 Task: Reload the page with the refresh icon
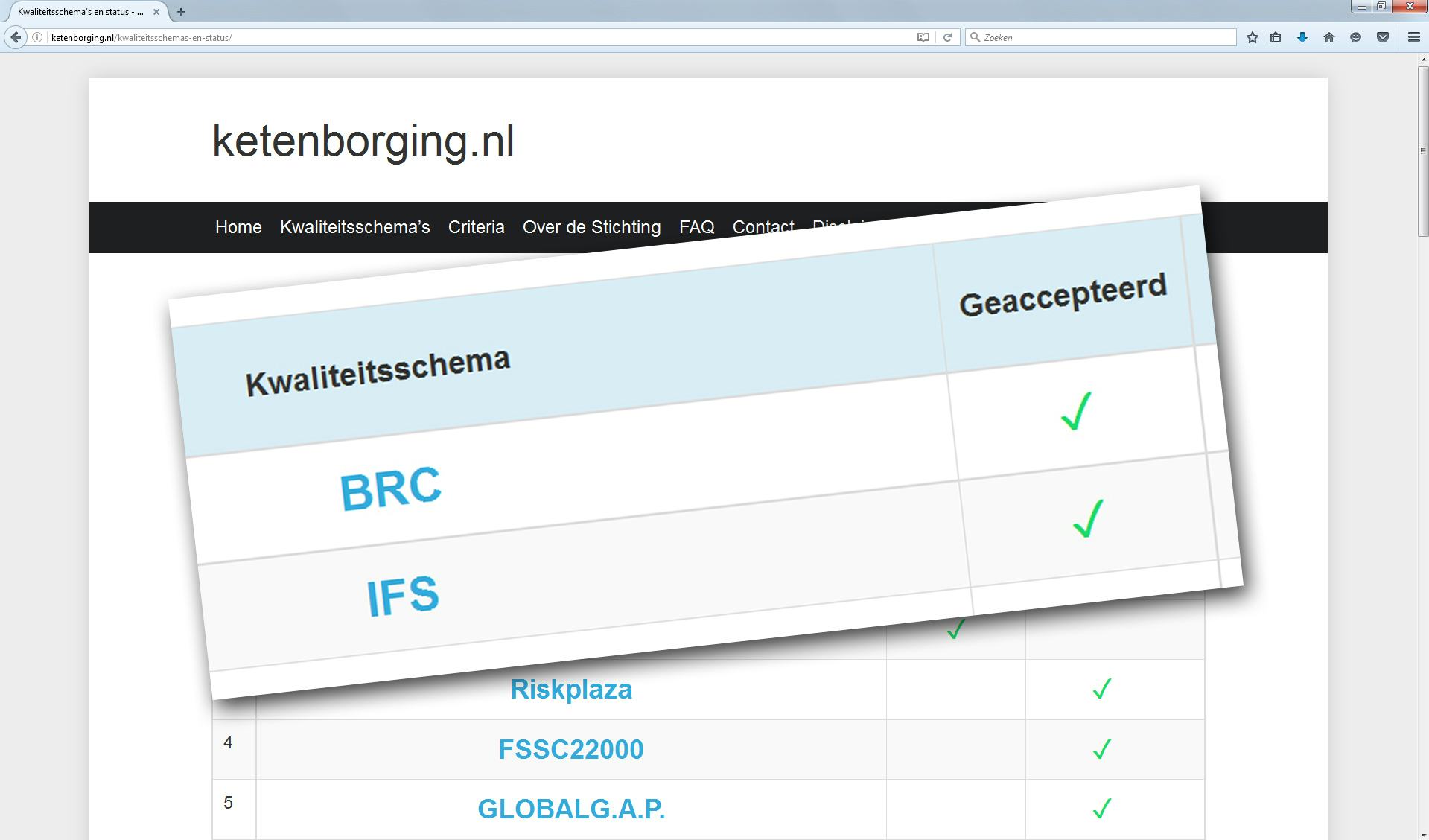(x=947, y=37)
